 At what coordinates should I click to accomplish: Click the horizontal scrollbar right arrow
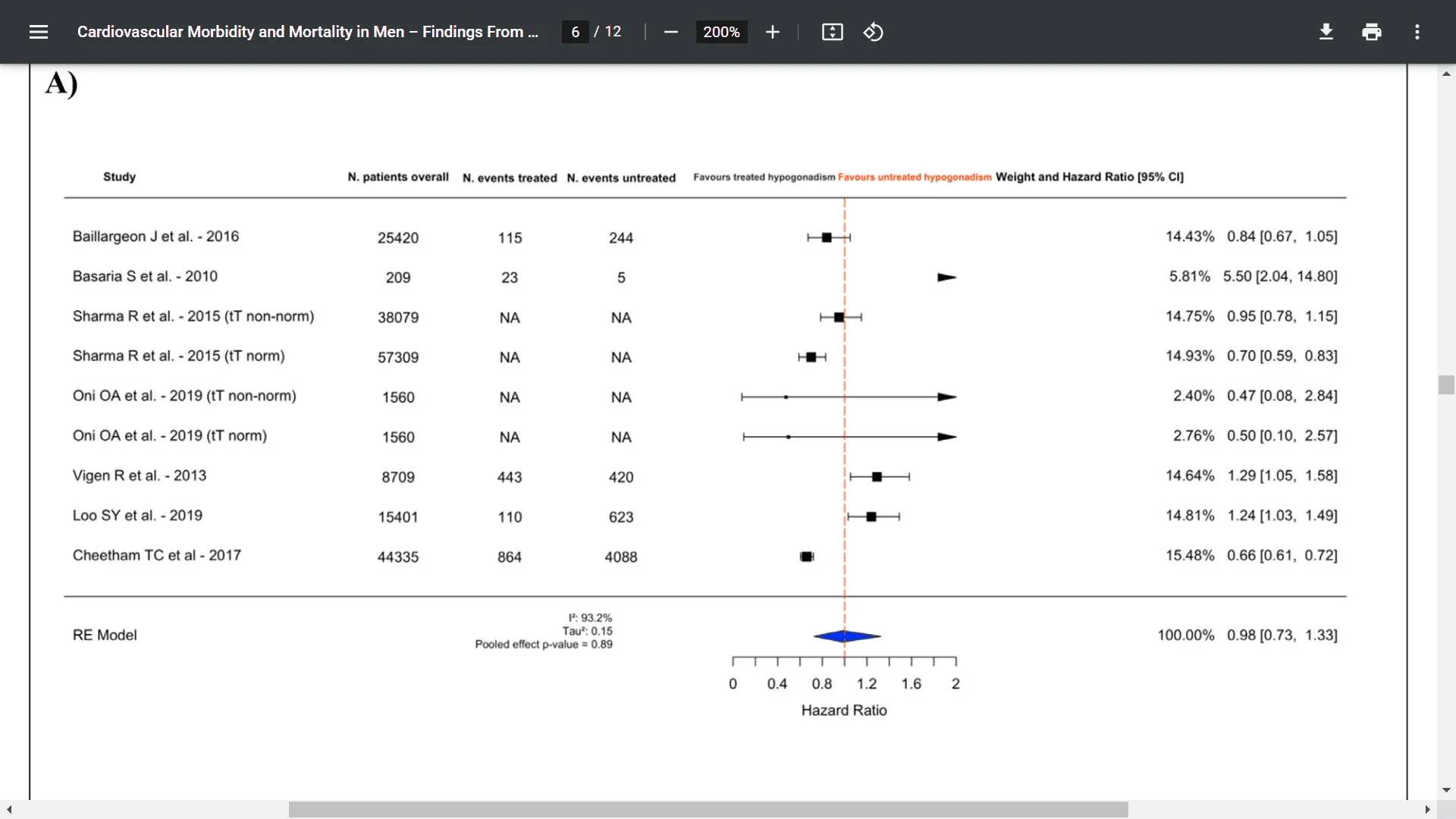(1427, 810)
